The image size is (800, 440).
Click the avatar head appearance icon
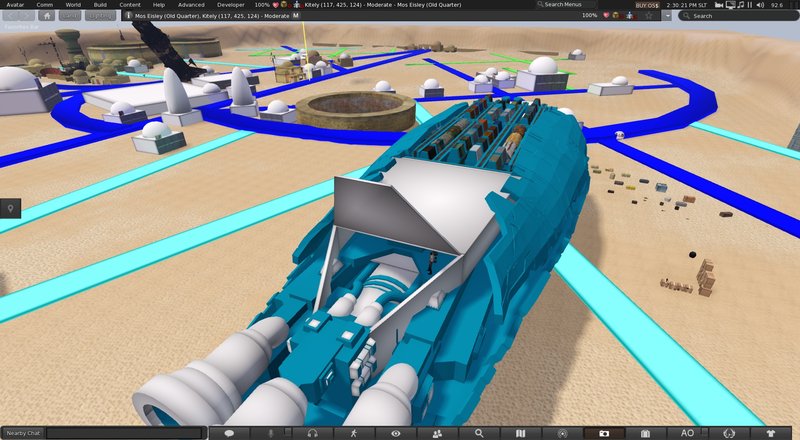(729, 433)
